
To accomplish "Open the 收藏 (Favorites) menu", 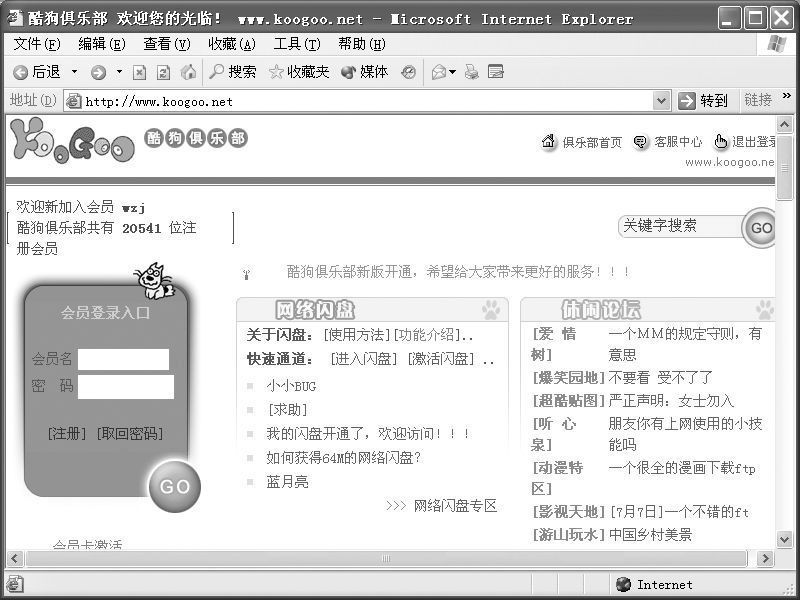I will coord(231,44).
